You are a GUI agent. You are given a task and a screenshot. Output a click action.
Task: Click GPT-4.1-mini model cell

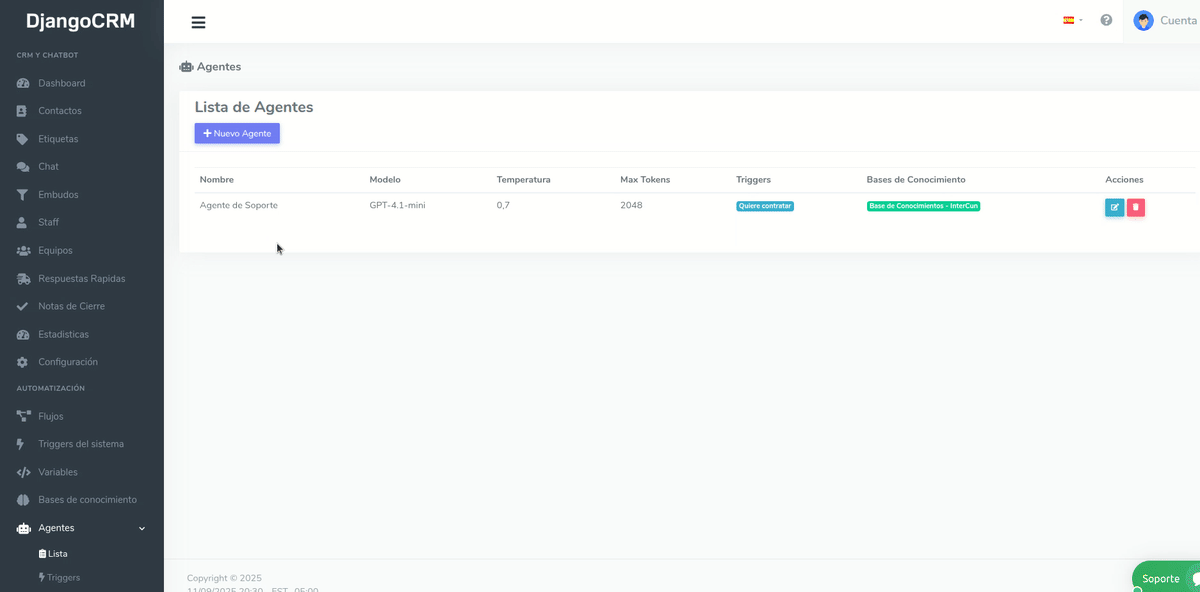[x=397, y=205]
